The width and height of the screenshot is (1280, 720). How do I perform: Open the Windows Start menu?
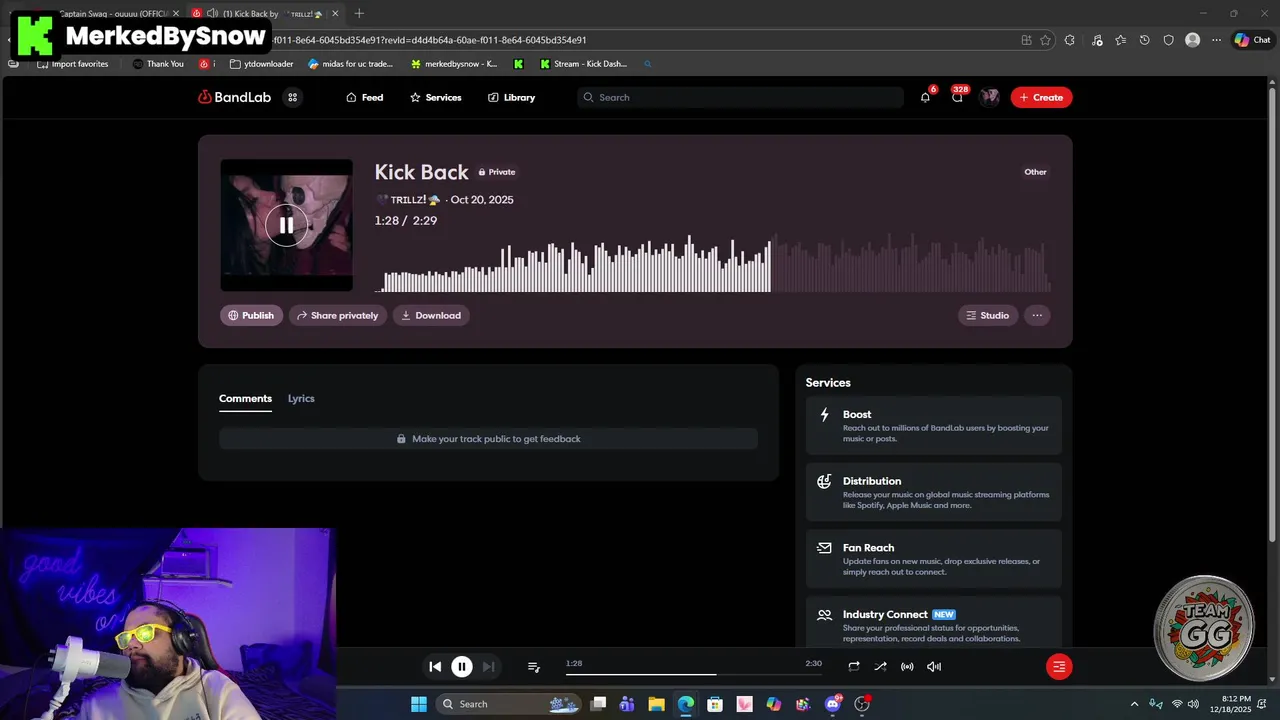(x=418, y=704)
